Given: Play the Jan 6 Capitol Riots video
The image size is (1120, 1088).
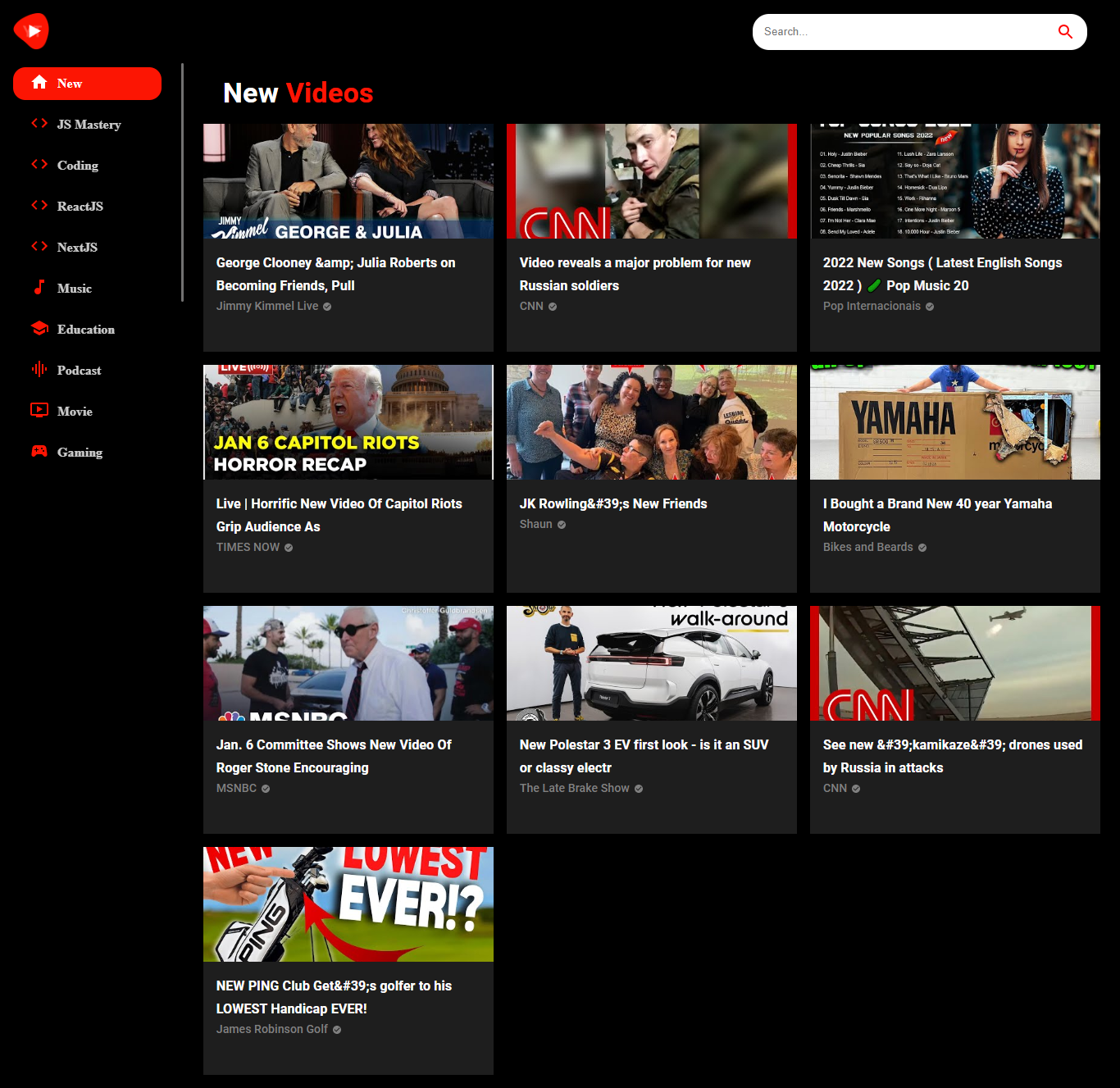Looking at the screenshot, I should tap(348, 422).
